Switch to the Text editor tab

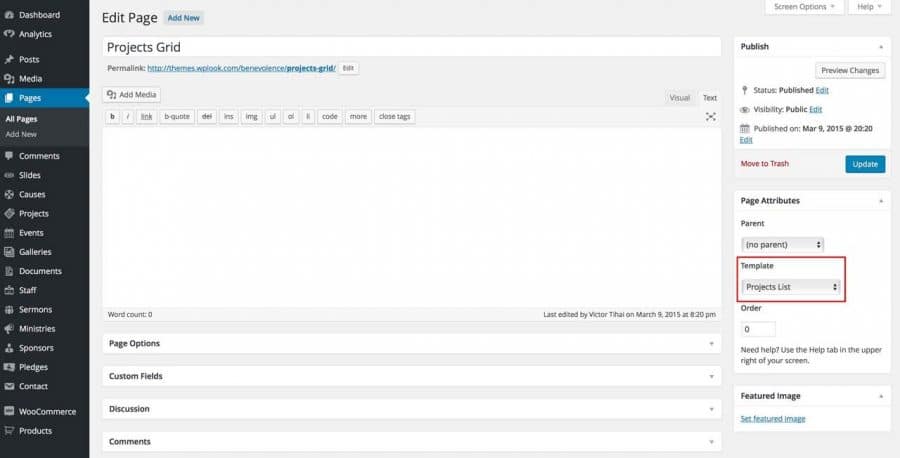click(710, 98)
